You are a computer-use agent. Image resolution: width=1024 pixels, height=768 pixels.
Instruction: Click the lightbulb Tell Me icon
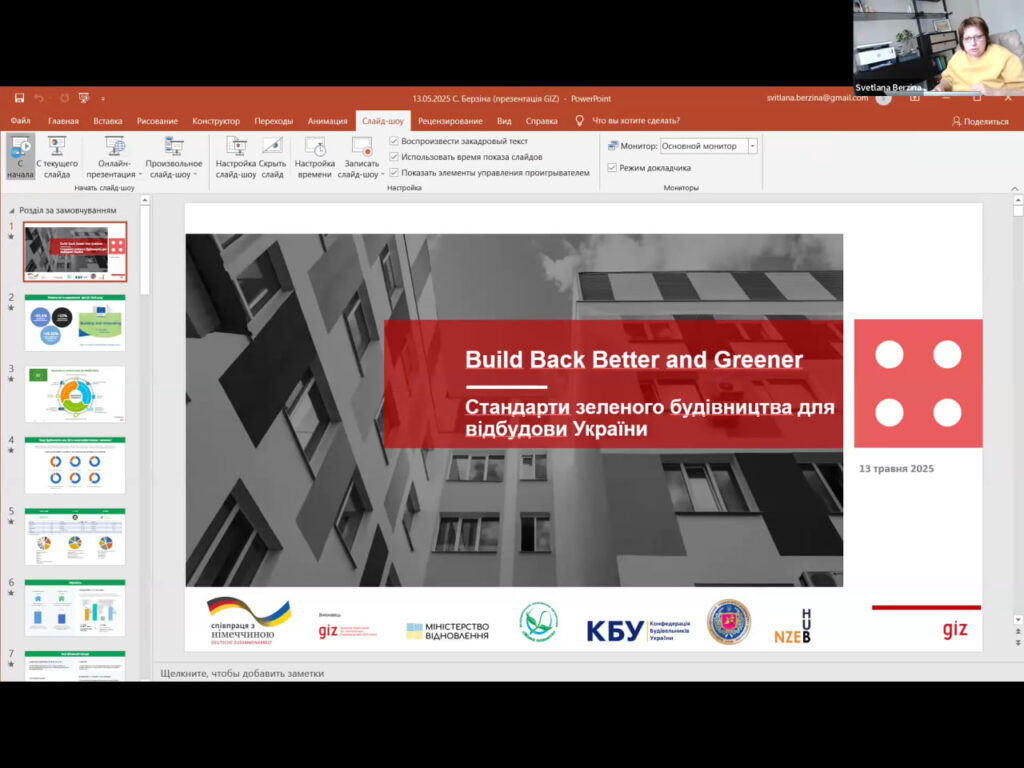pyautogui.click(x=579, y=121)
